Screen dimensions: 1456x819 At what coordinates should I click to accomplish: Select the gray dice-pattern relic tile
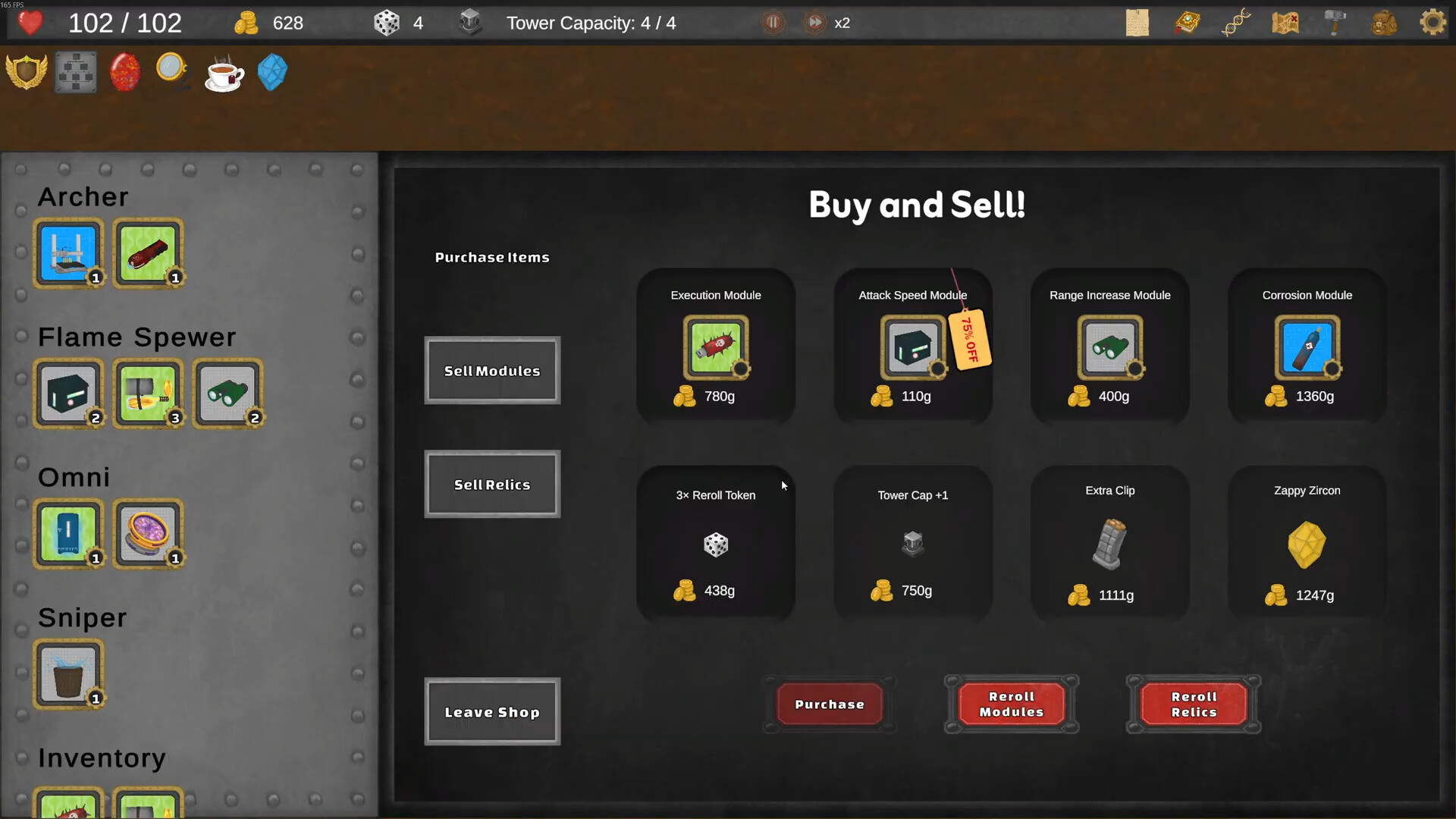[x=76, y=73]
